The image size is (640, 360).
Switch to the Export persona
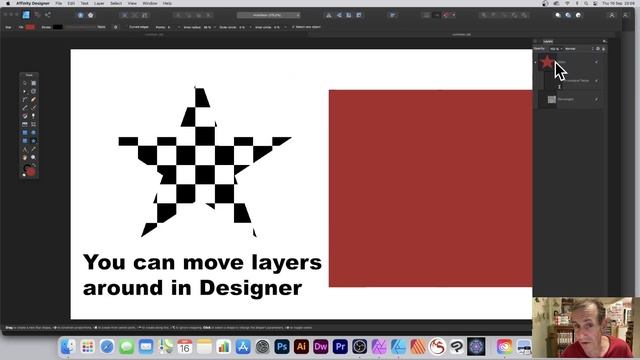click(48, 15)
